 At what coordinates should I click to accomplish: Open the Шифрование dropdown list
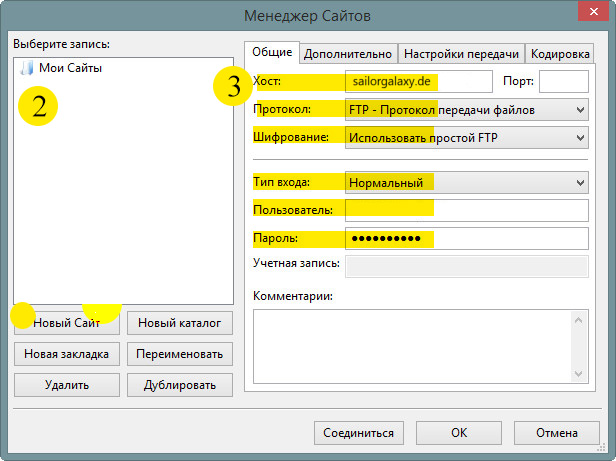point(465,137)
